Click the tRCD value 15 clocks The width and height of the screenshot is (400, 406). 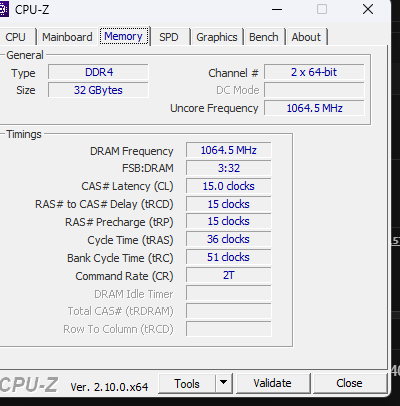(229, 204)
